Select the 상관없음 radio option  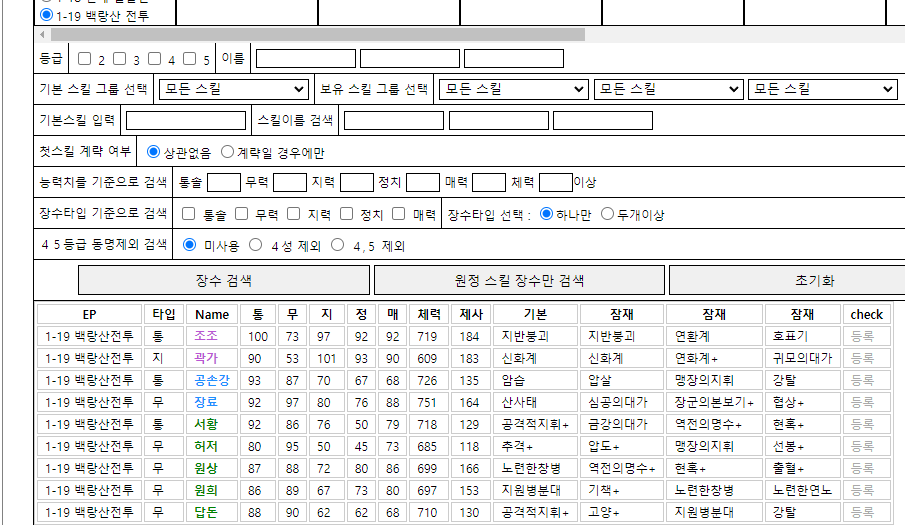[153, 152]
